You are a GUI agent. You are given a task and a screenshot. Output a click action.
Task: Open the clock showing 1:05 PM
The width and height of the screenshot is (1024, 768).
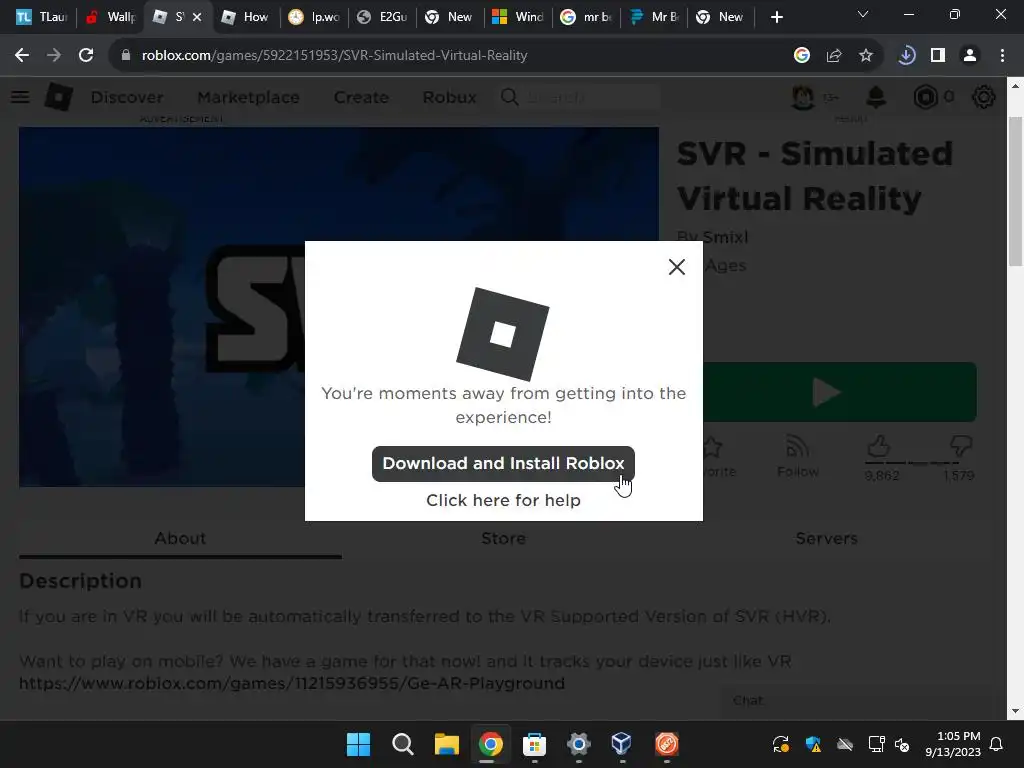click(952, 744)
